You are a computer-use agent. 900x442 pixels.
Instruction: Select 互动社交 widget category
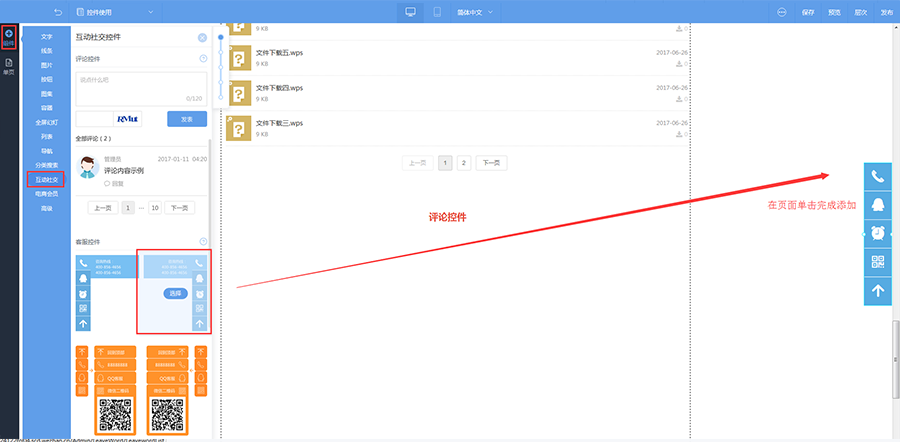[x=46, y=180]
